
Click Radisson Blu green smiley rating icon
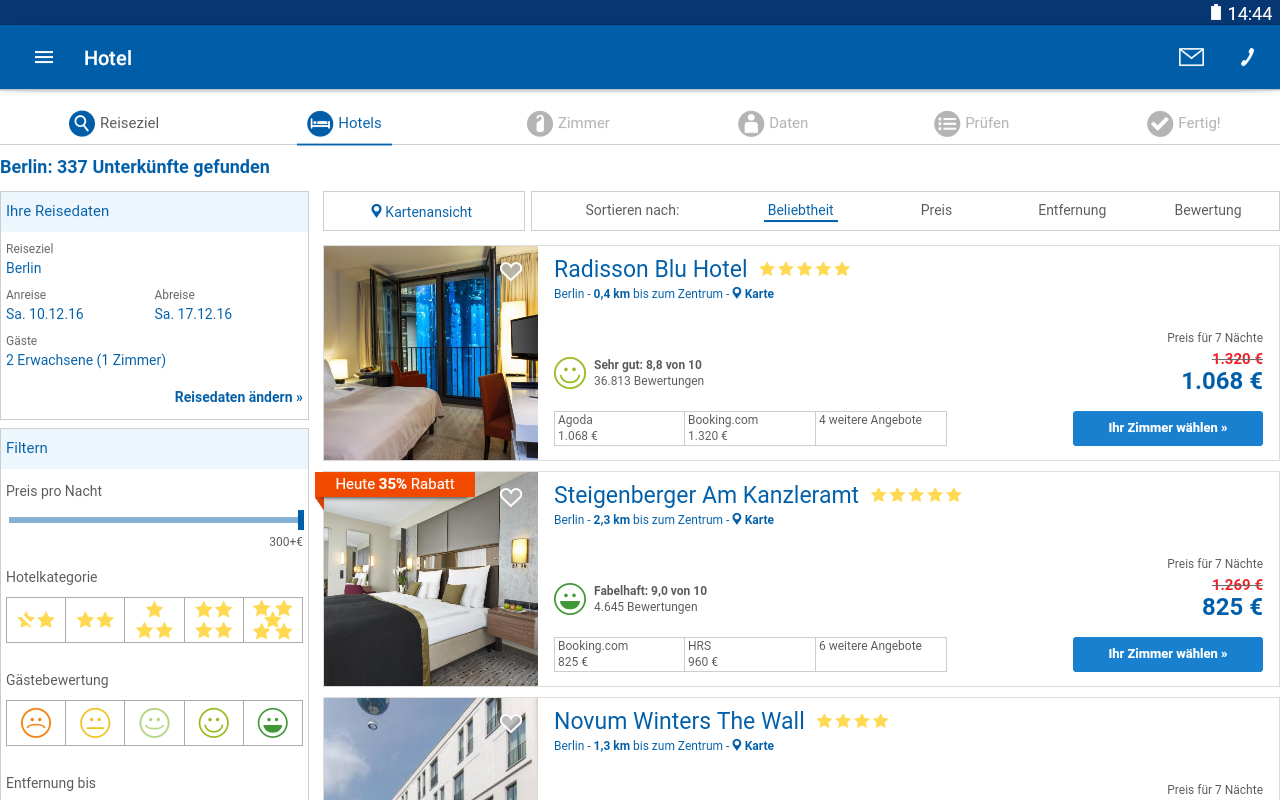click(x=570, y=373)
